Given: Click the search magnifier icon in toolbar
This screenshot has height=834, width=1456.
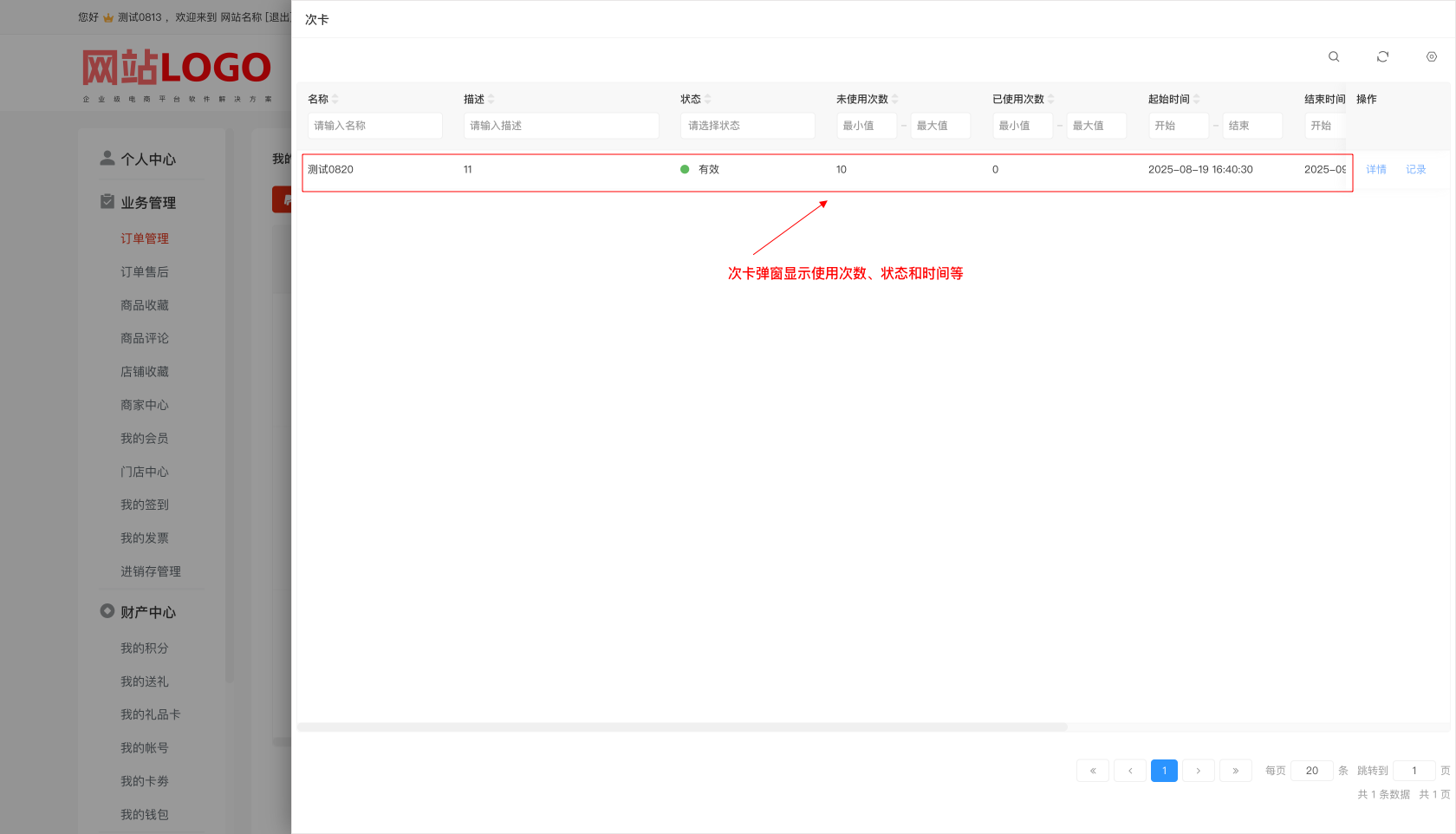Looking at the screenshot, I should coord(1334,56).
